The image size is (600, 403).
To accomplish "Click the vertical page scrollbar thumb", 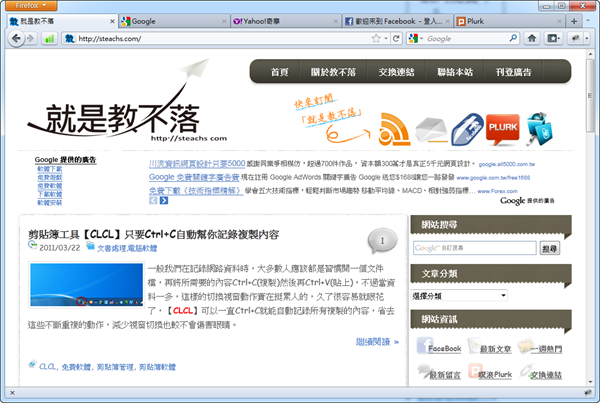I will pos(590,95).
